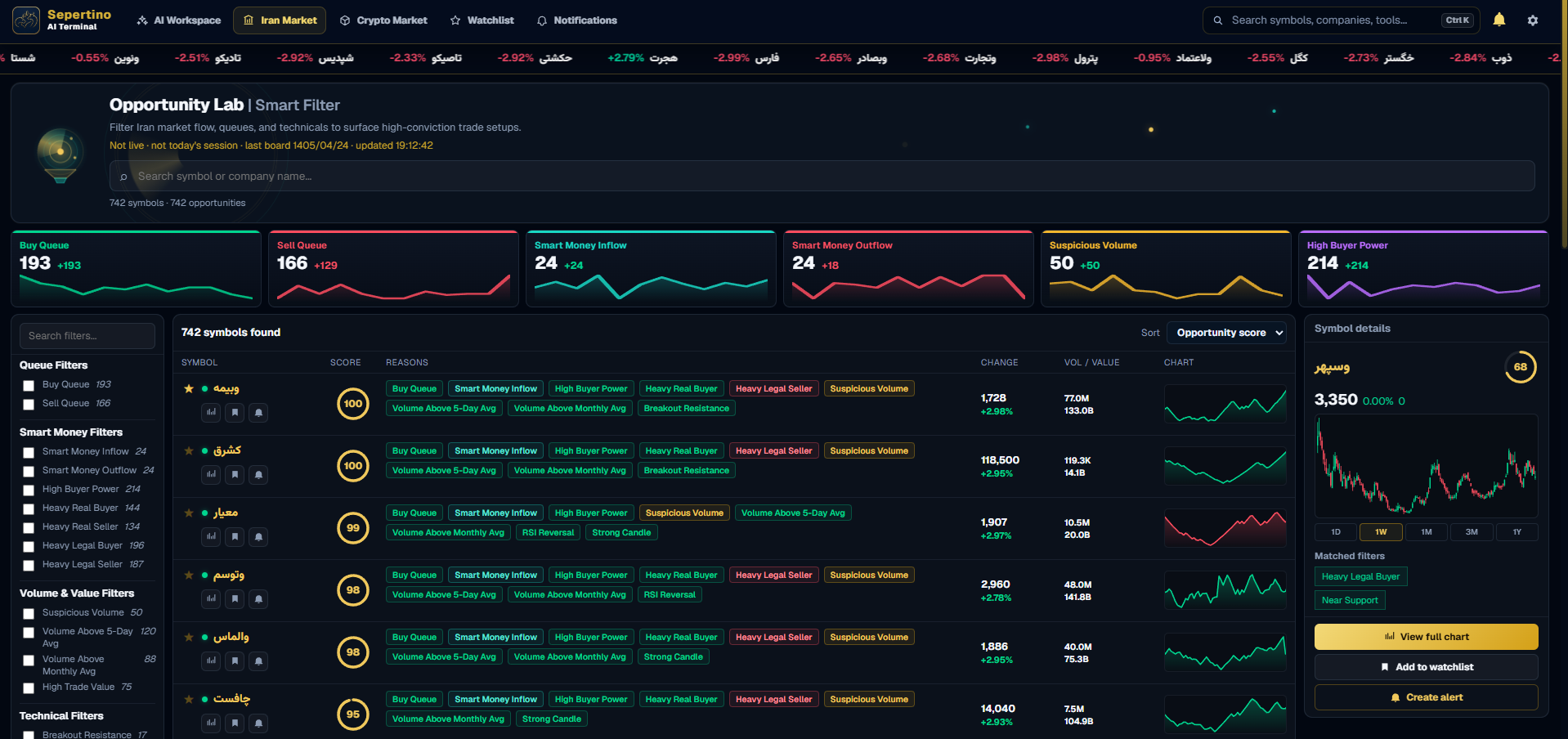The height and width of the screenshot is (739, 1568).
Task: Click the favorite star for وتوسم
Action: tap(189, 575)
